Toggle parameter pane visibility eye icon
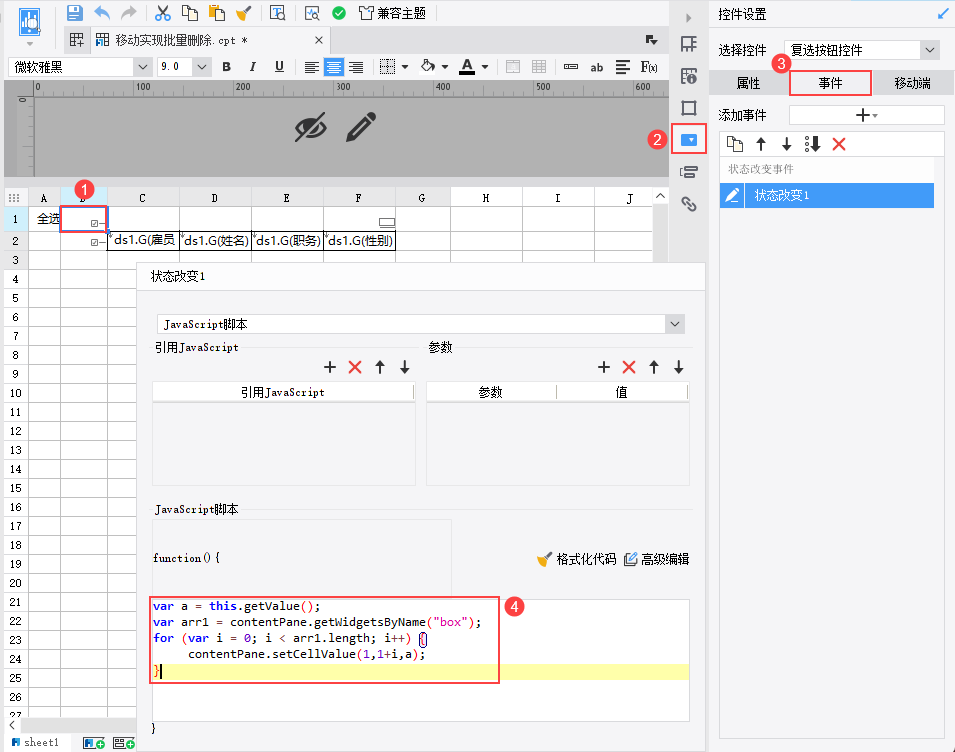 point(311,127)
